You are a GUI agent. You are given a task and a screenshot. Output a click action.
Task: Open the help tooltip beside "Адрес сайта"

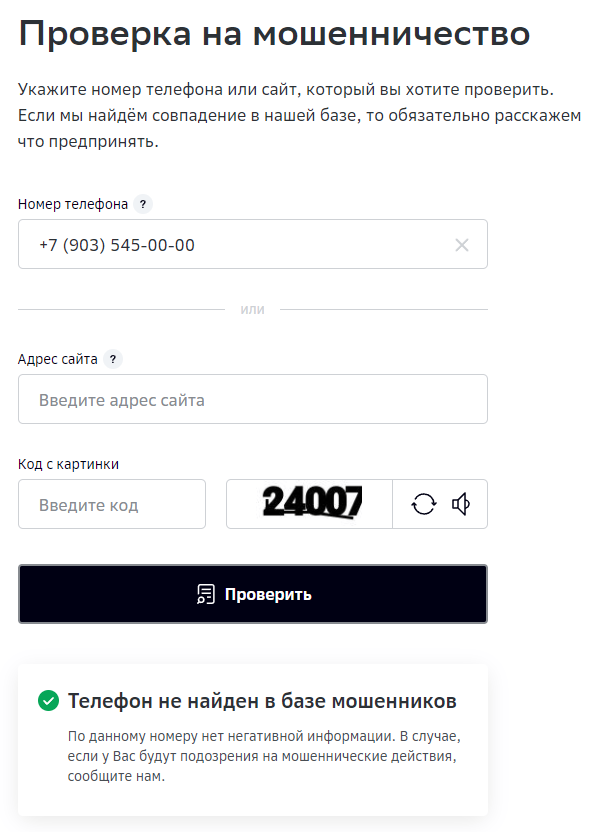112,359
